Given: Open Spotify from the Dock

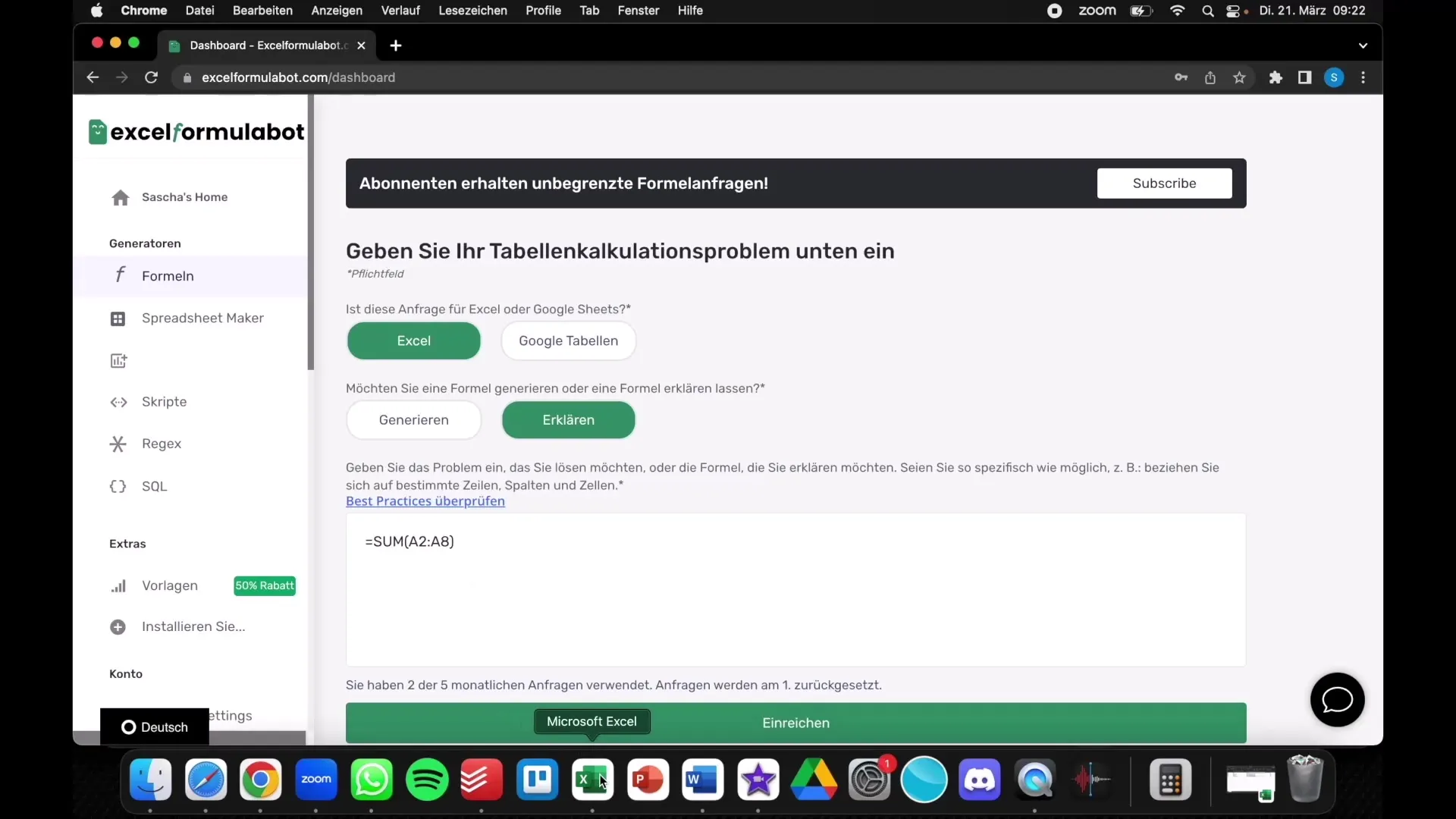Looking at the screenshot, I should tap(427, 780).
